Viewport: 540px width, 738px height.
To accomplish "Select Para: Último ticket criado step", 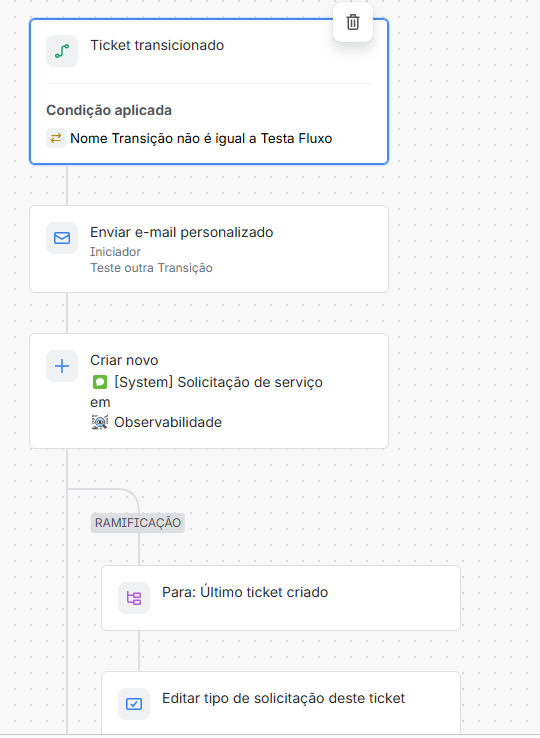I will click(x=281, y=598).
